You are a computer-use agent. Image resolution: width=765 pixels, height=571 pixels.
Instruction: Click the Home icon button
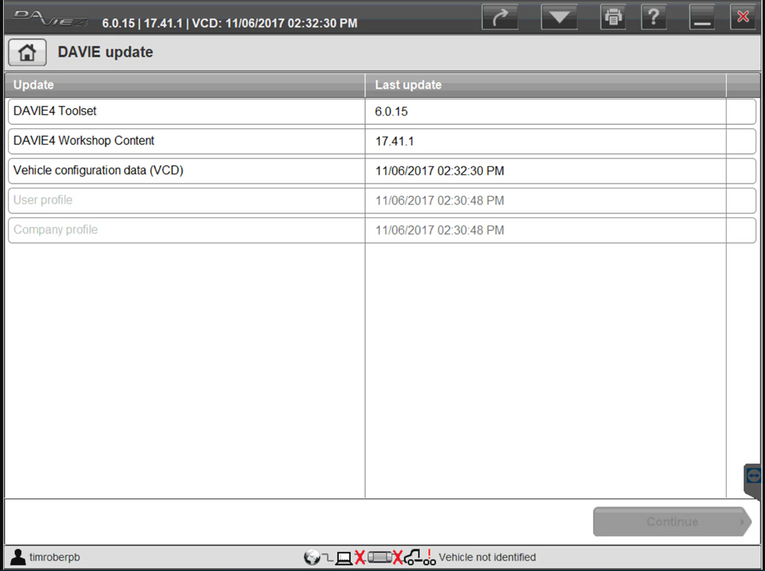pos(27,52)
